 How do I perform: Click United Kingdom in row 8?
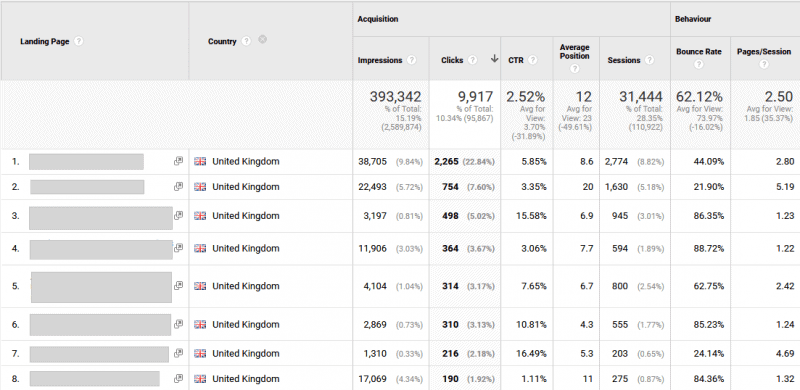click(246, 379)
